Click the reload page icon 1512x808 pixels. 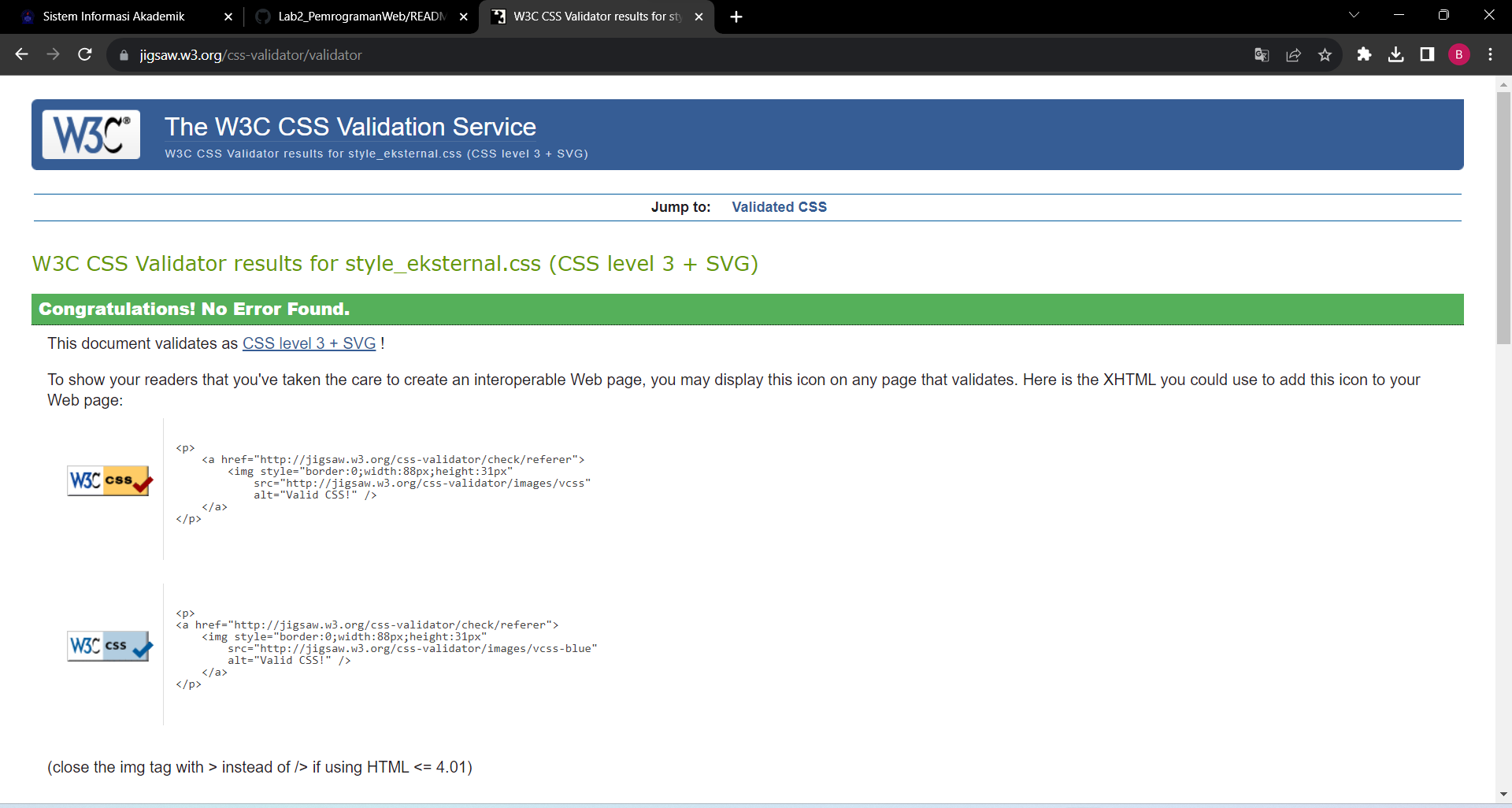pos(84,54)
